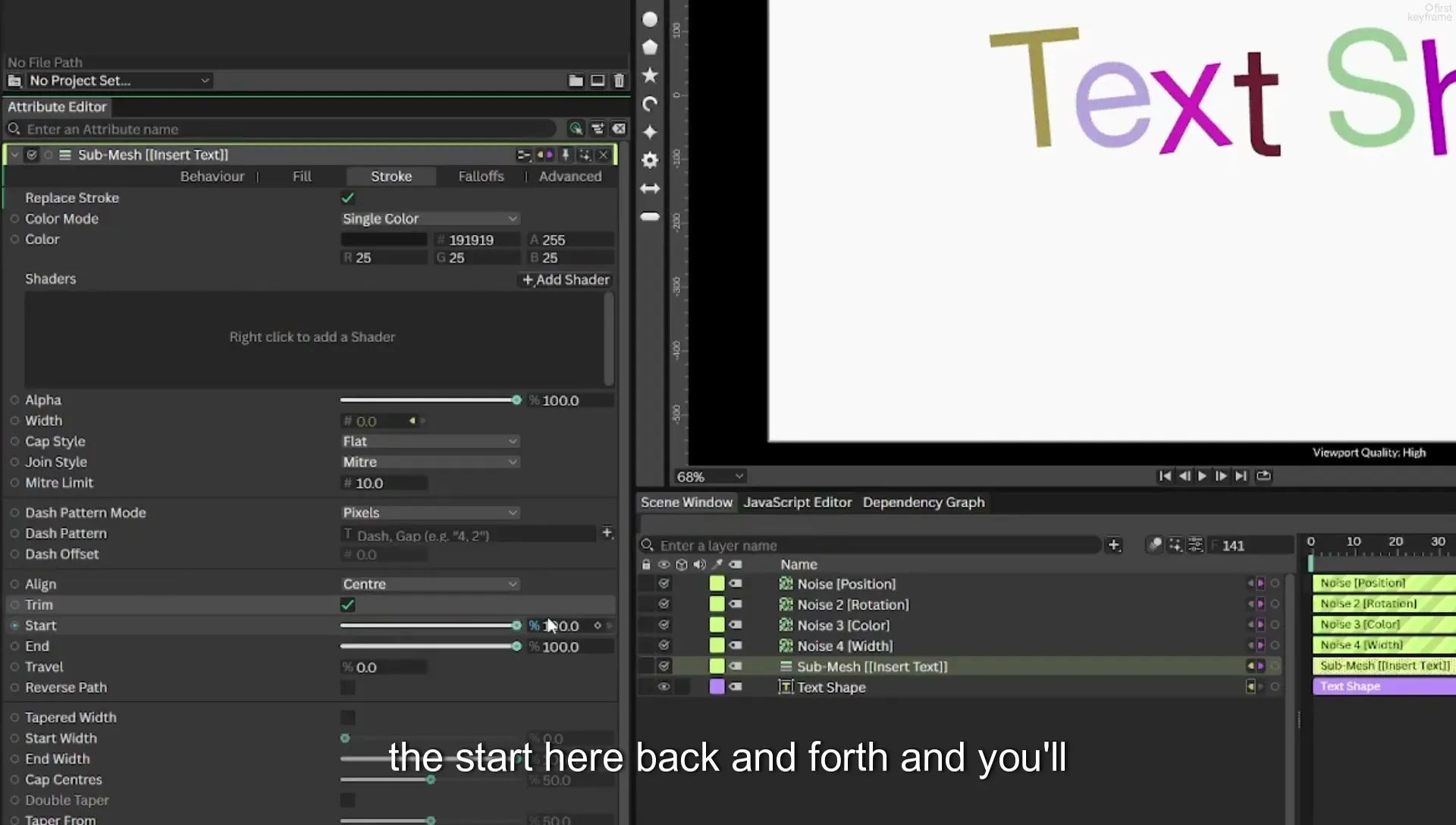Viewport: 1456px width, 825px height.
Task: Open the Color Mode dropdown
Action: point(430,218)
